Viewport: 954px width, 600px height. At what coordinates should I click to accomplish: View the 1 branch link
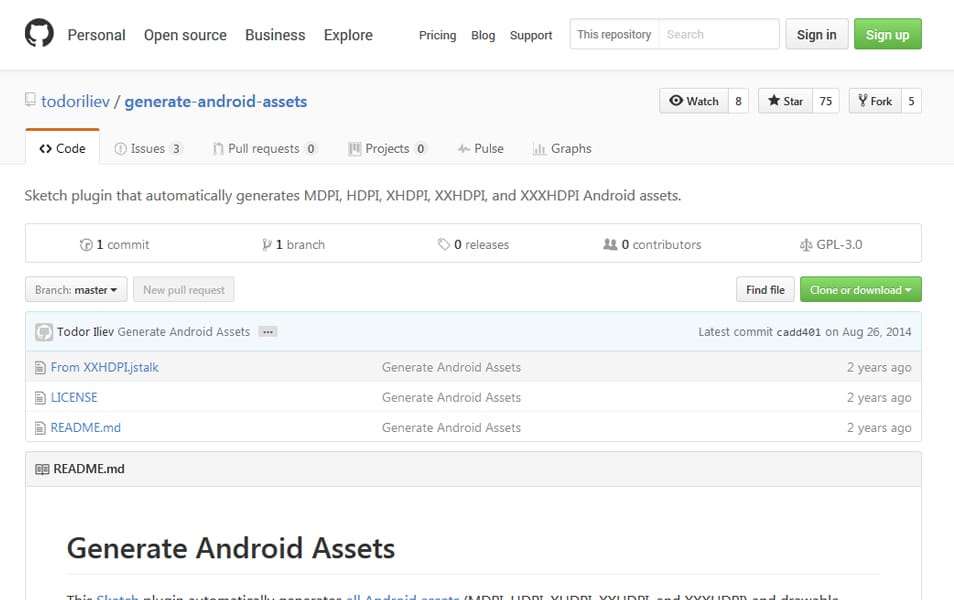[293, 245]
